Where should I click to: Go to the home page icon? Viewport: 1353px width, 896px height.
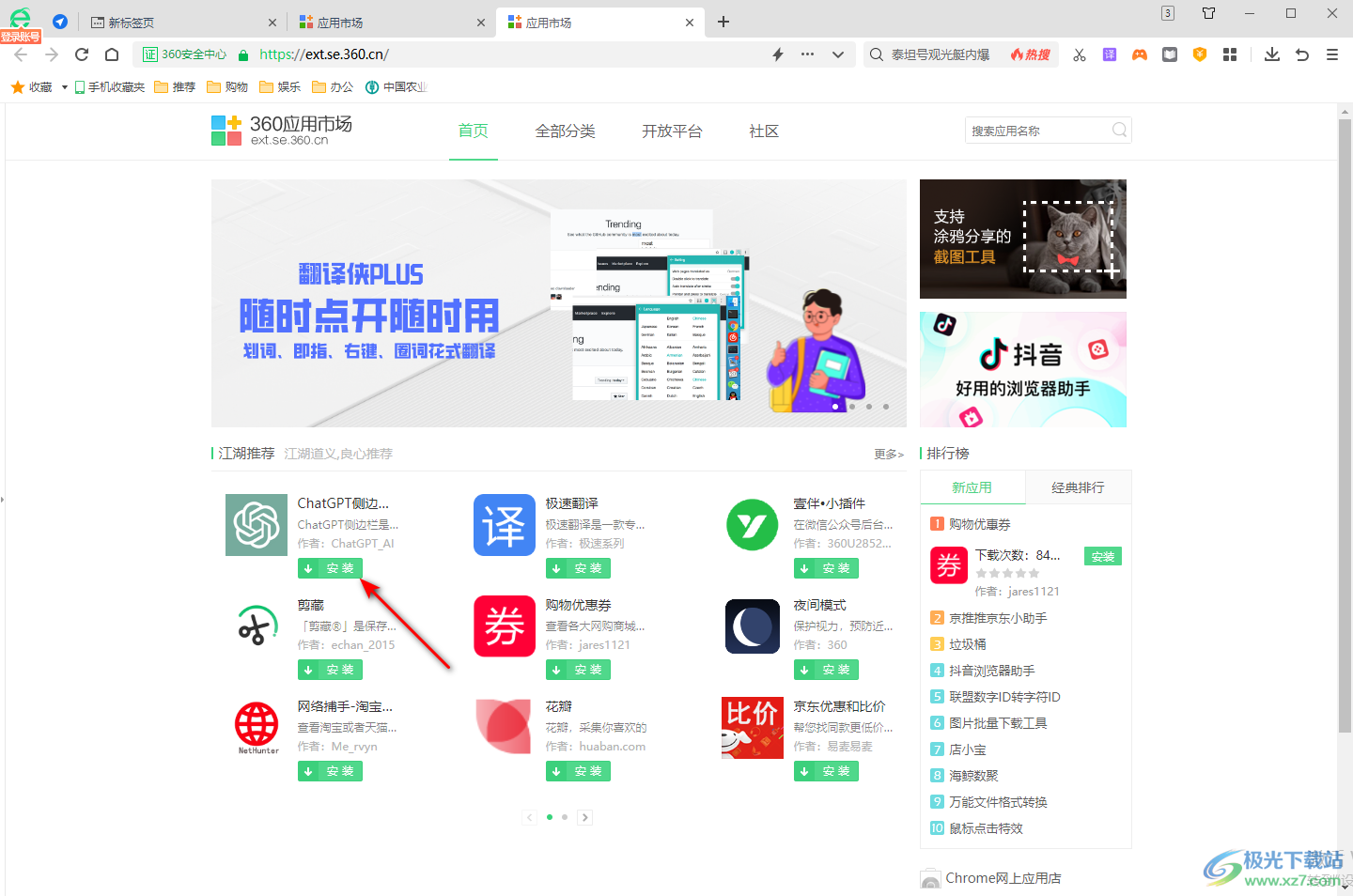click(x=112, y=54)
